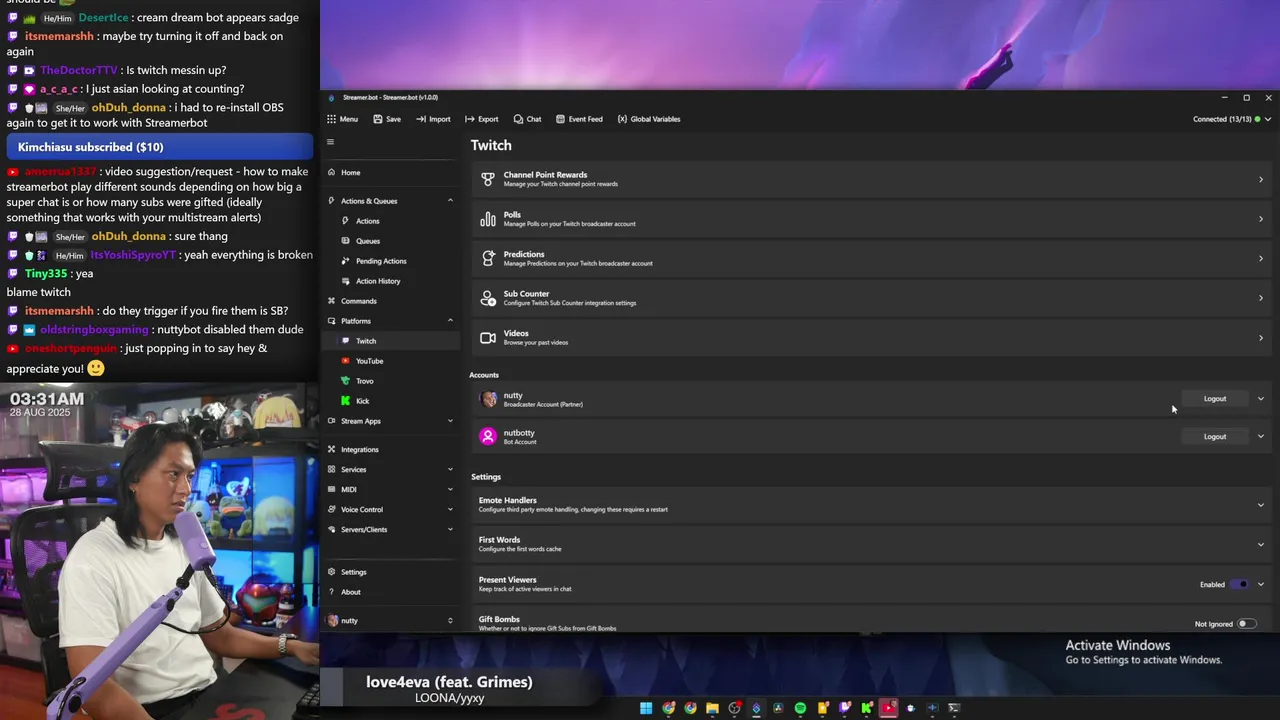Expand the nutty broadcaster account details
Image resolution: width=1280 pixels, height=720 pixels.
[1261, 399]
